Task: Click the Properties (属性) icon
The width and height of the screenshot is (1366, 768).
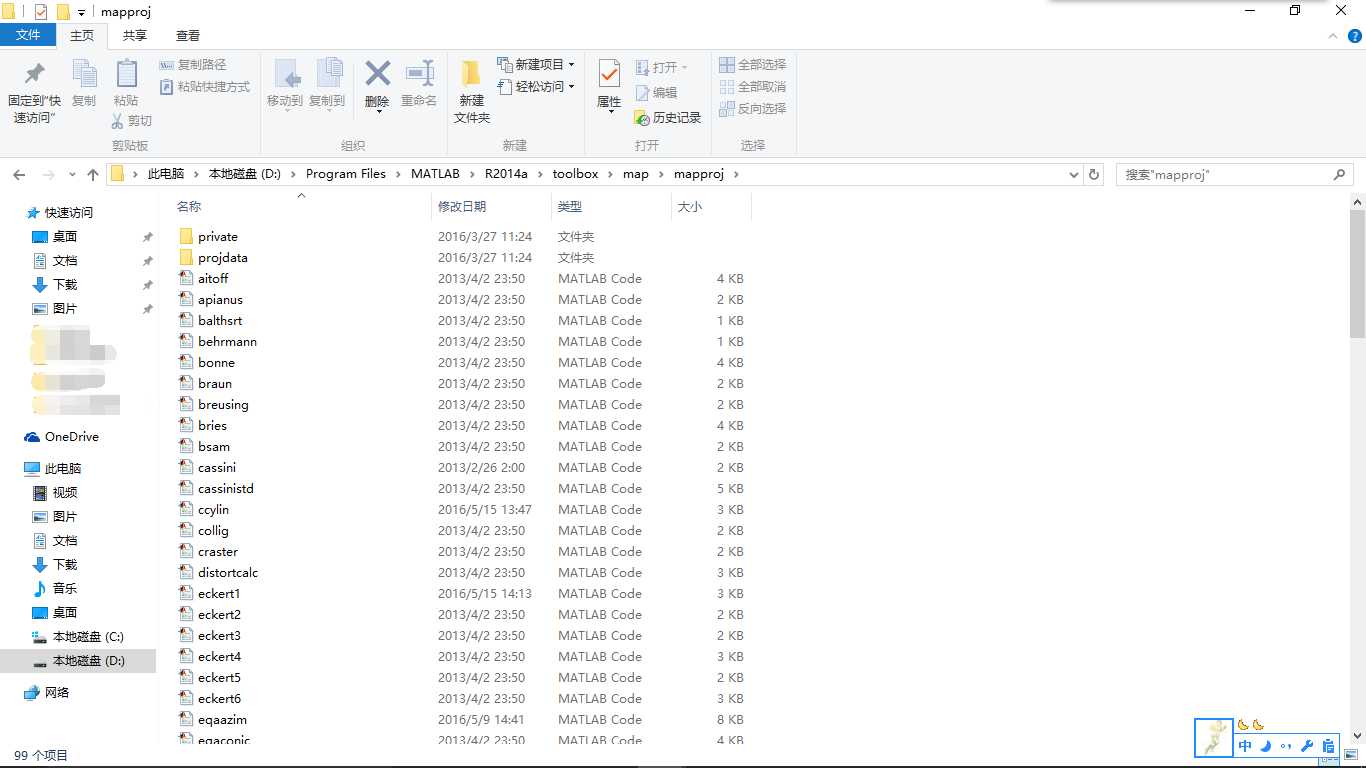Action: 609,73
